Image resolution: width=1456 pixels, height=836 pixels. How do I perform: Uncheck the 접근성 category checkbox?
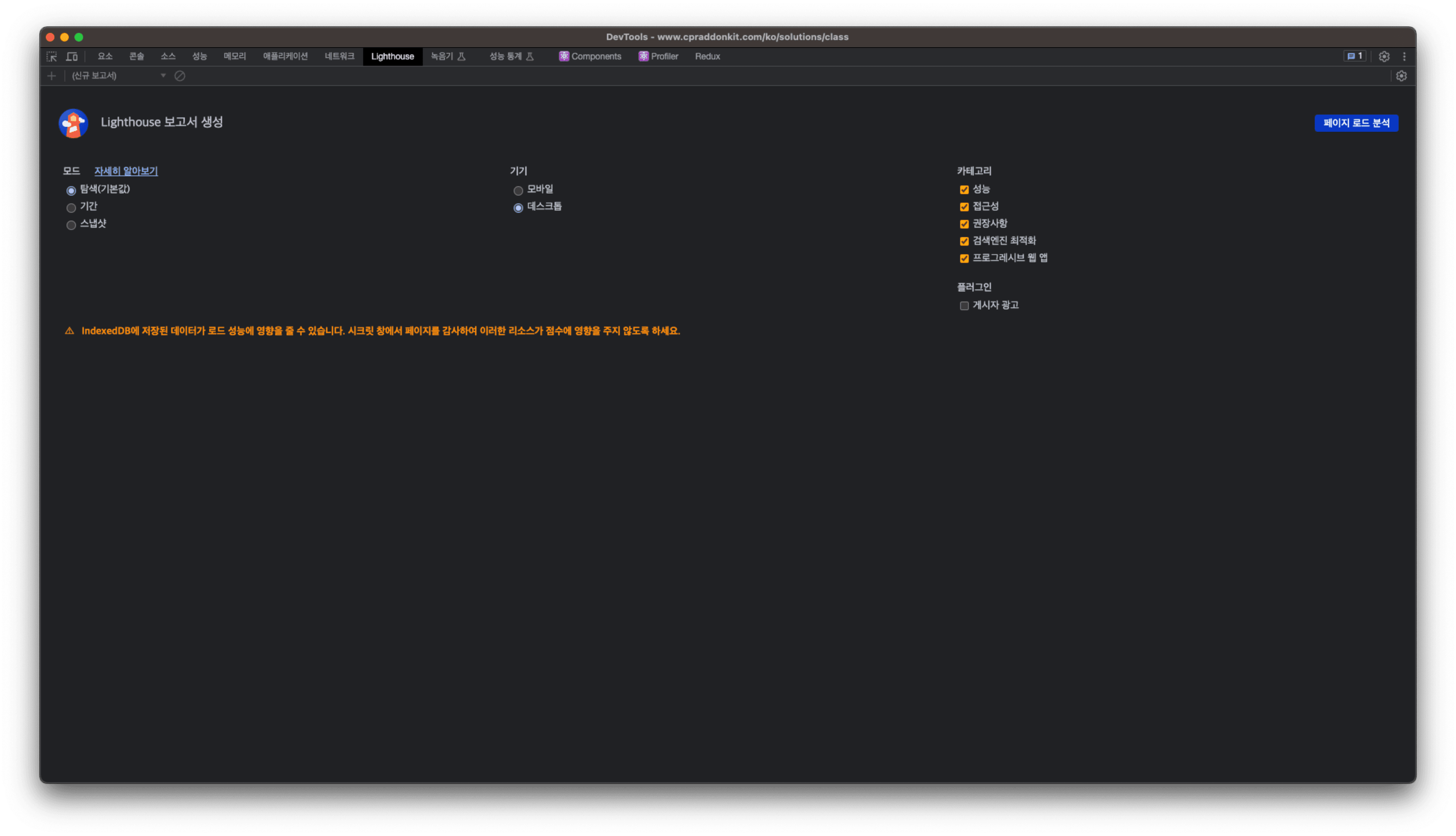964,207
